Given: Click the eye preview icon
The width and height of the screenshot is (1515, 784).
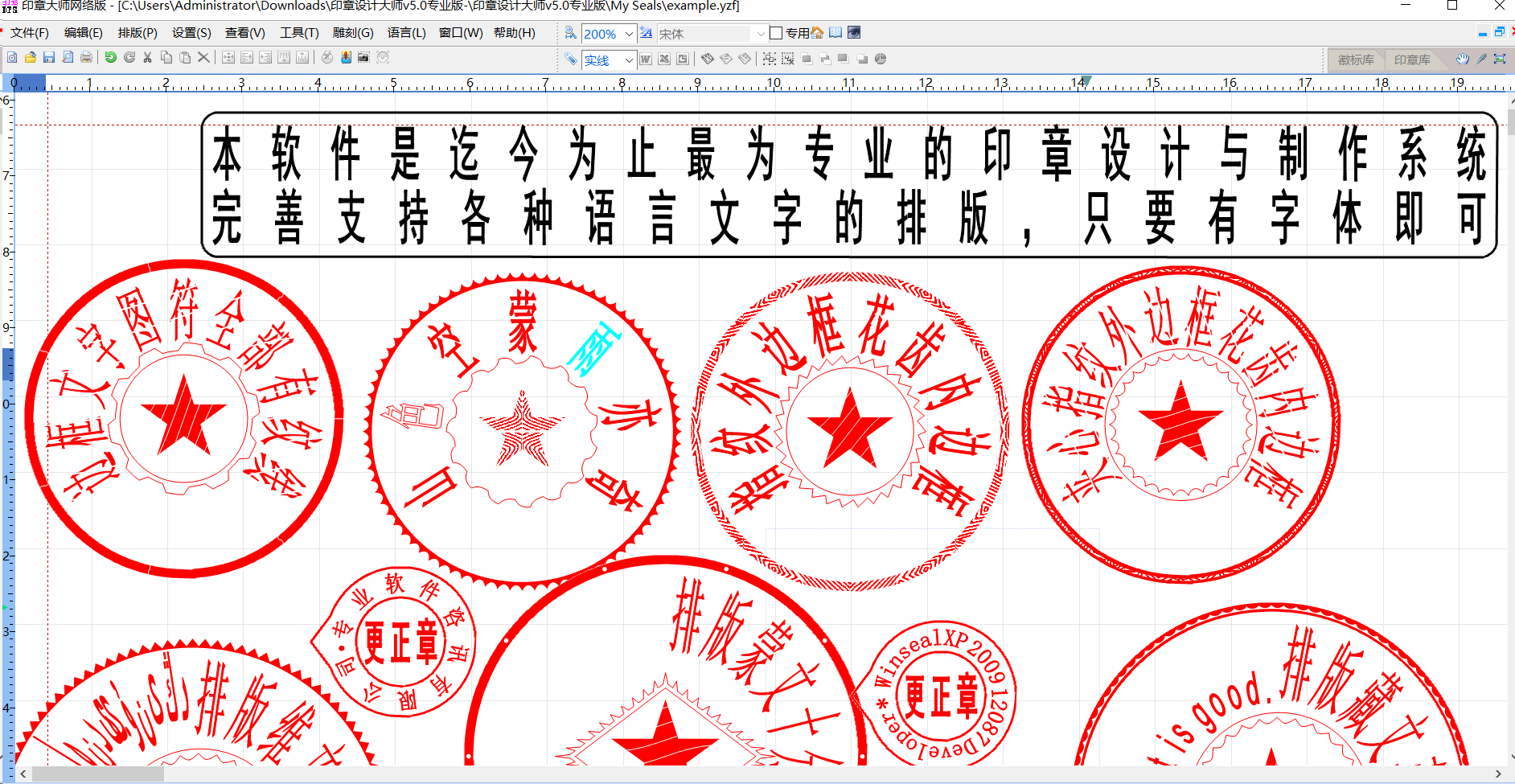Looking at the screenshot, I should [x=854, y=33].
